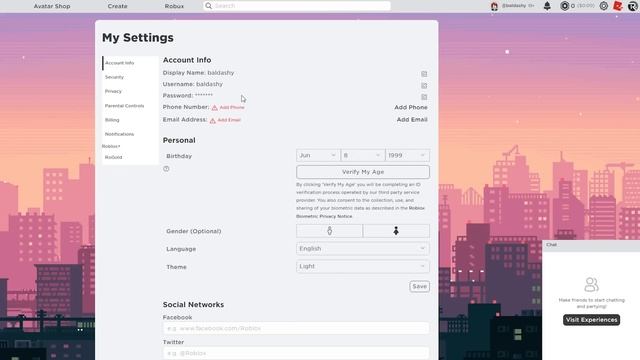Image resolution: width=640 pixels, height=360 pixels.
Task: Open the baldashy avatar profile icon
Action: pyautogui.click(x=494, y=6)
